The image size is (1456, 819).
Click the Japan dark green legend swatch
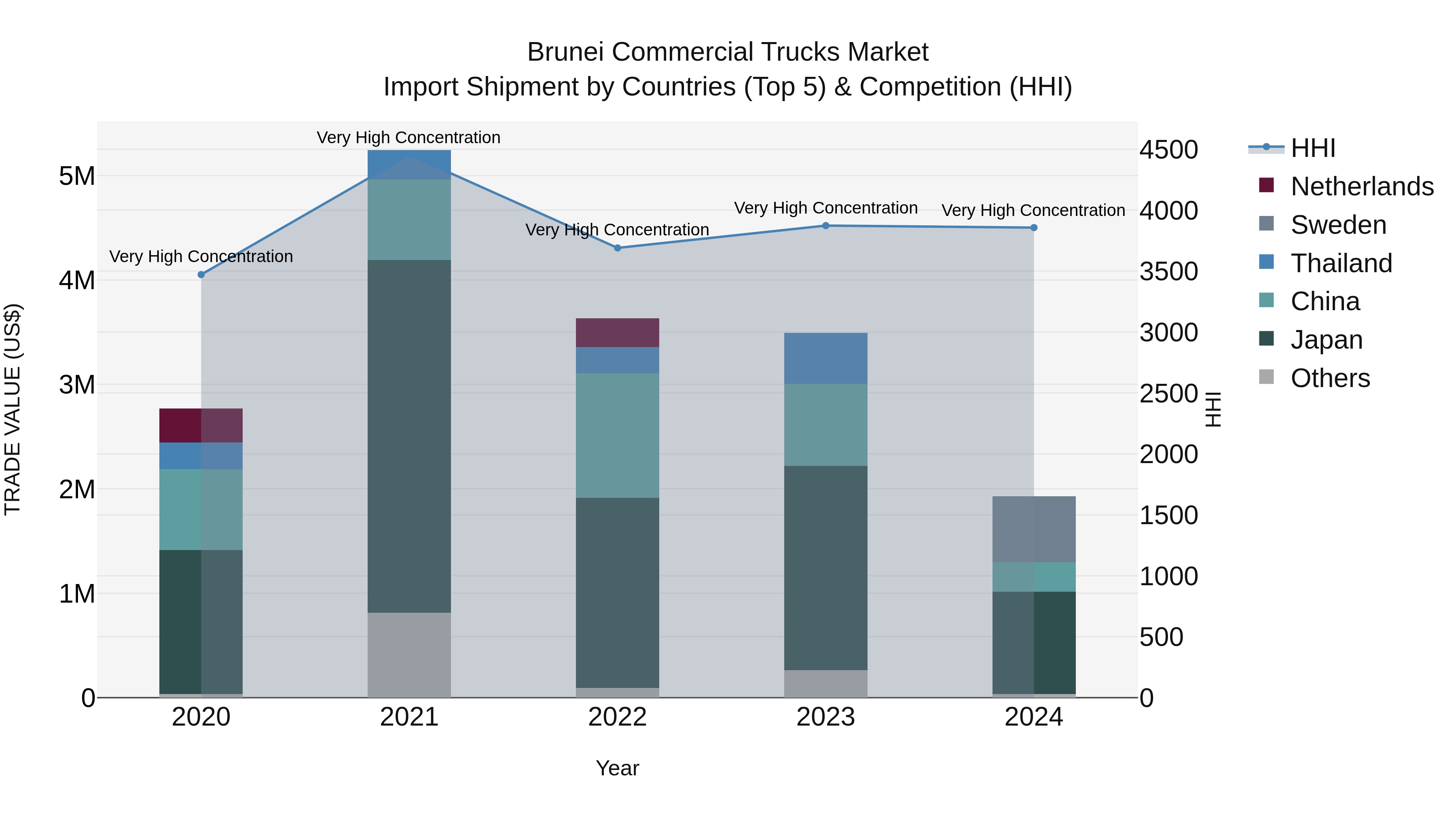click(x=1267, y=339)
